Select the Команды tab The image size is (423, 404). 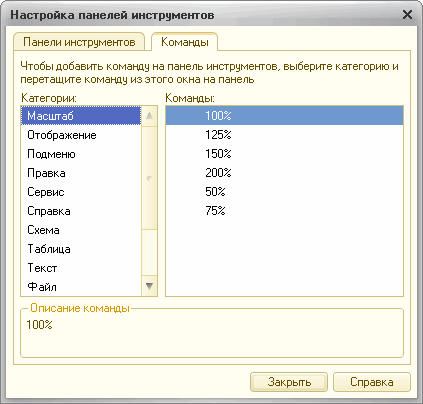pos(185,42)
